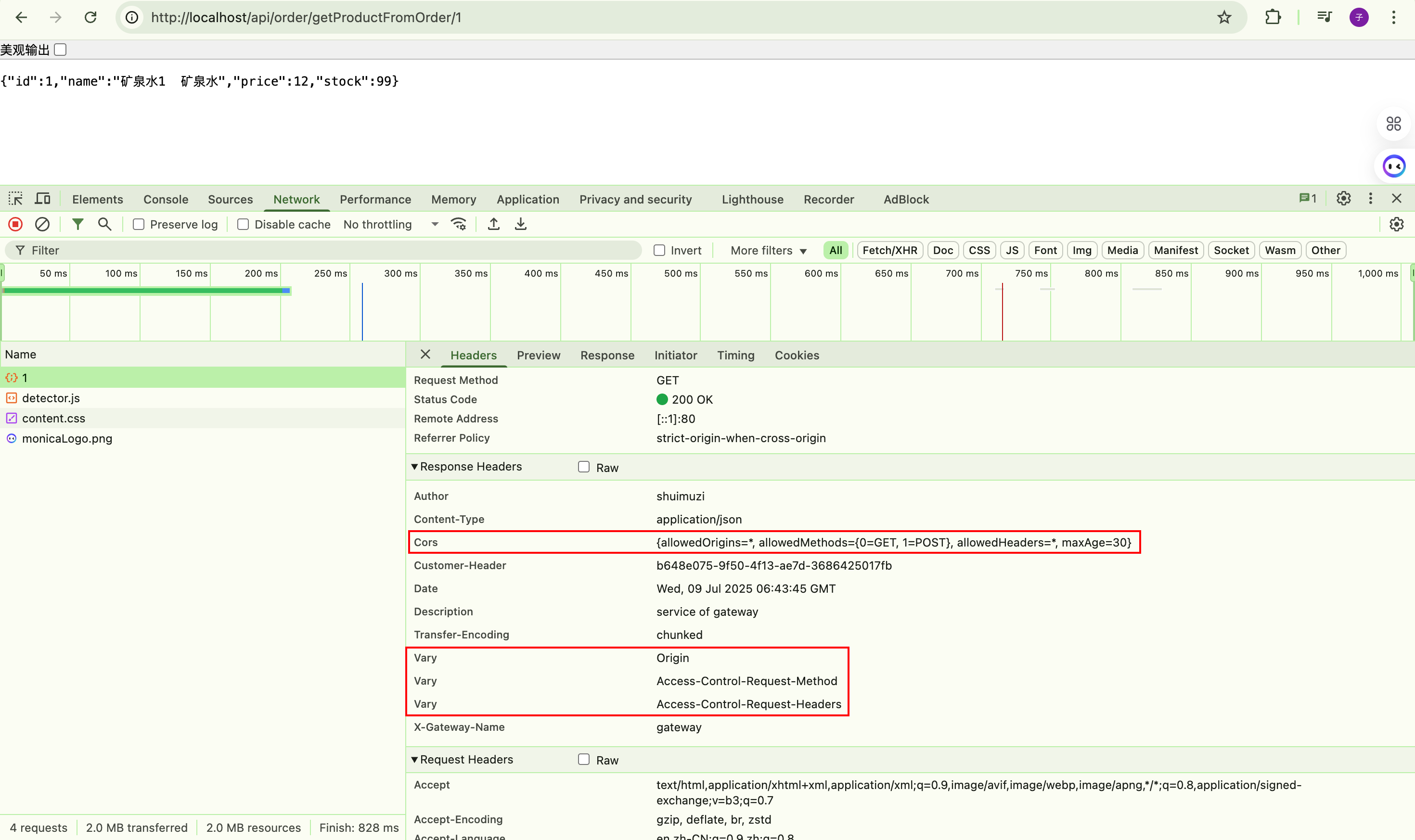The height and width of the screenshot is (840, 1415).
Task: Export HAR file with download icon
Action: tap(520, 224)
